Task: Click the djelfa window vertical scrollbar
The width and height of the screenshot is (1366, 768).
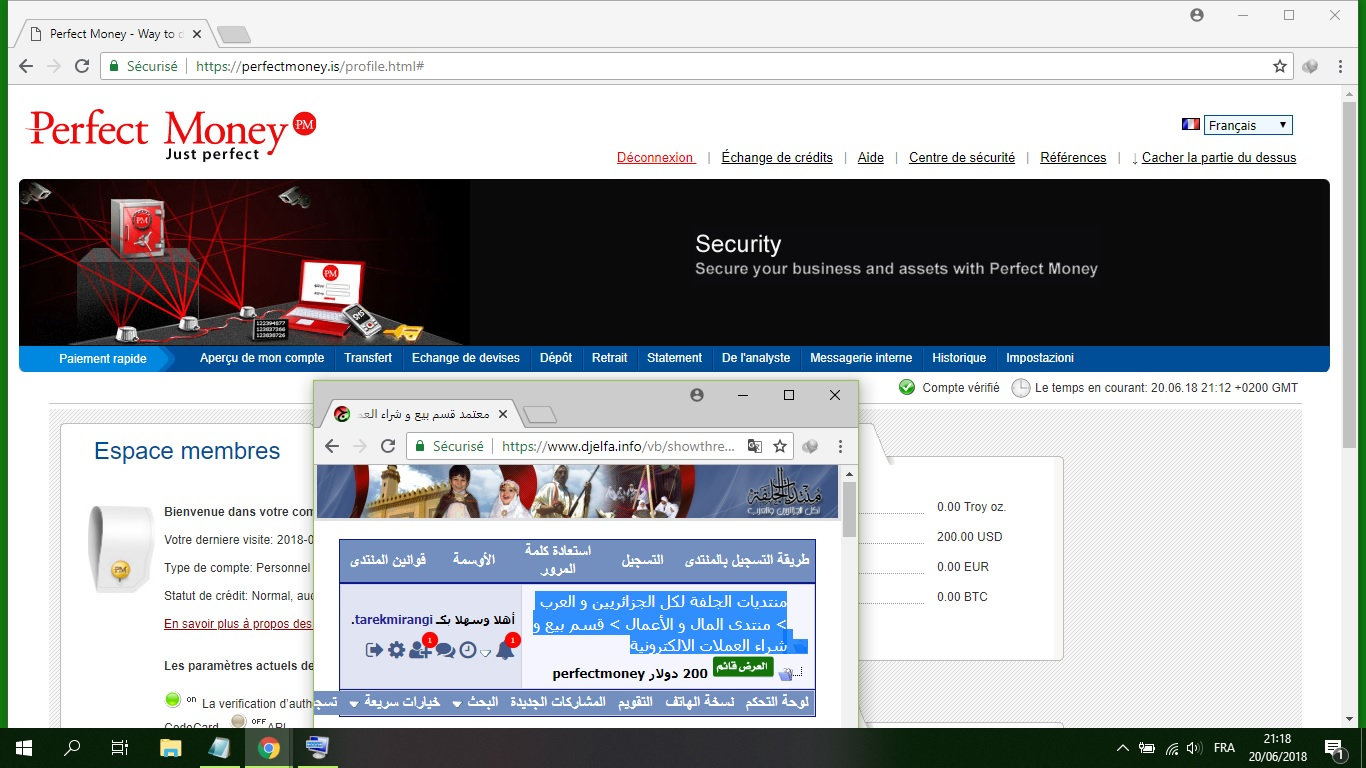Action: pos(850,510)
